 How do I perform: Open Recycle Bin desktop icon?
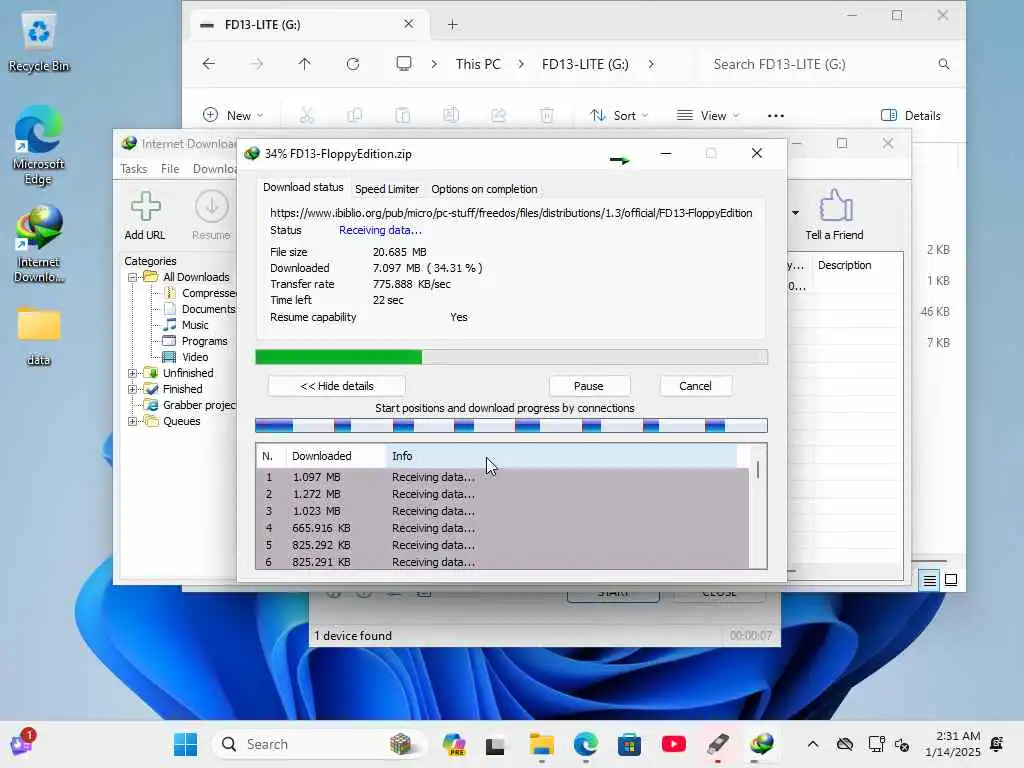(x=39, y=42)
